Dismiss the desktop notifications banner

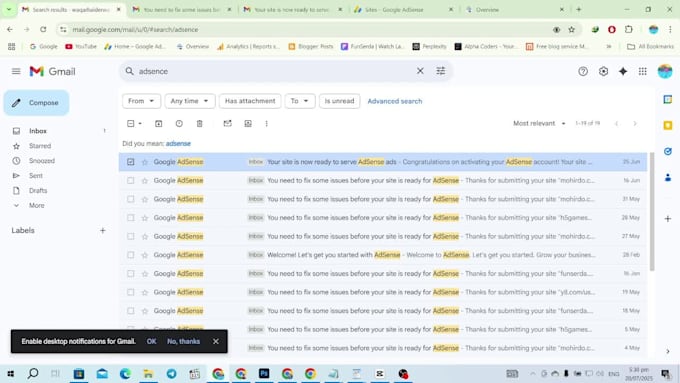click(x=216, y=341)
